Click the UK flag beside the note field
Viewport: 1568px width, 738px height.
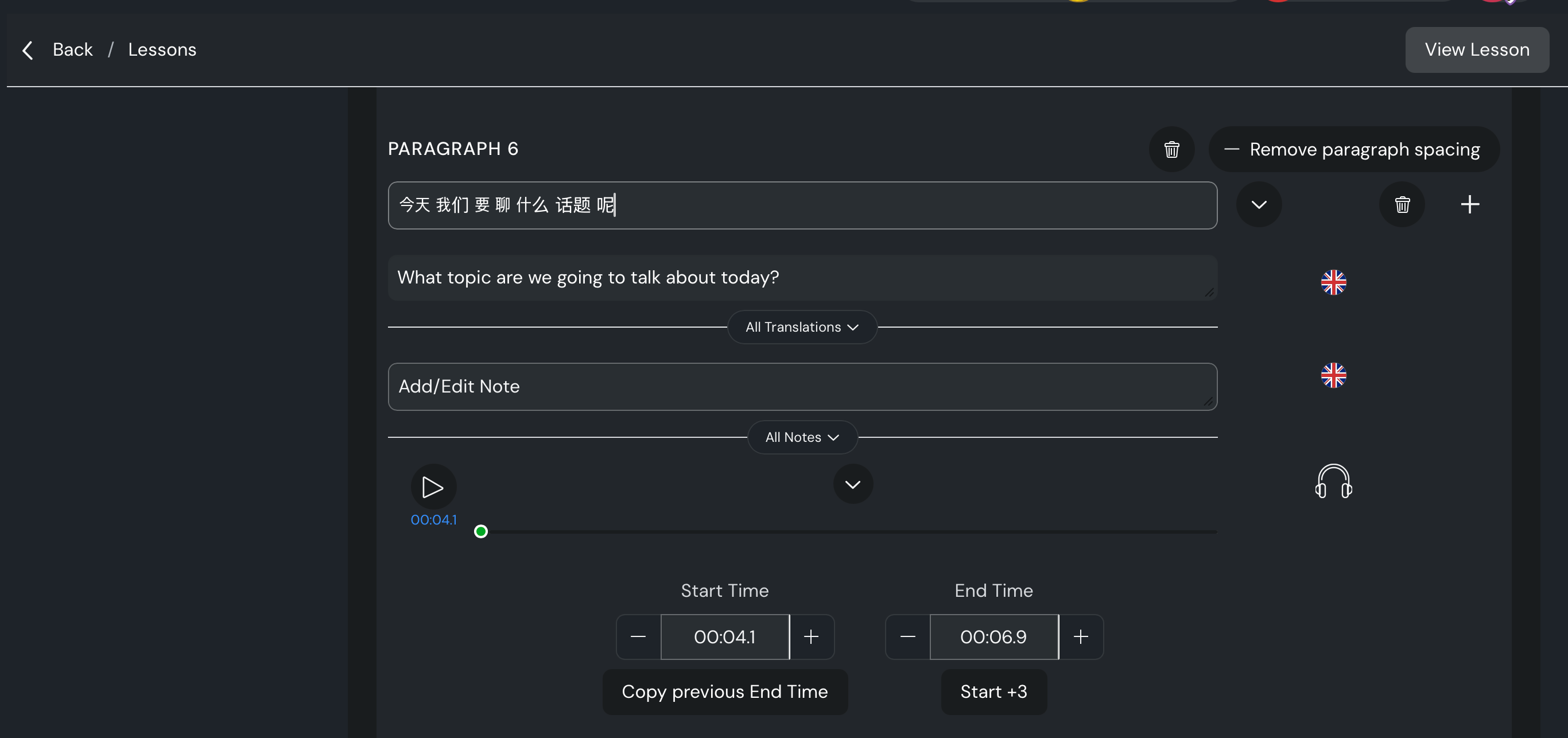(1333, 375)
